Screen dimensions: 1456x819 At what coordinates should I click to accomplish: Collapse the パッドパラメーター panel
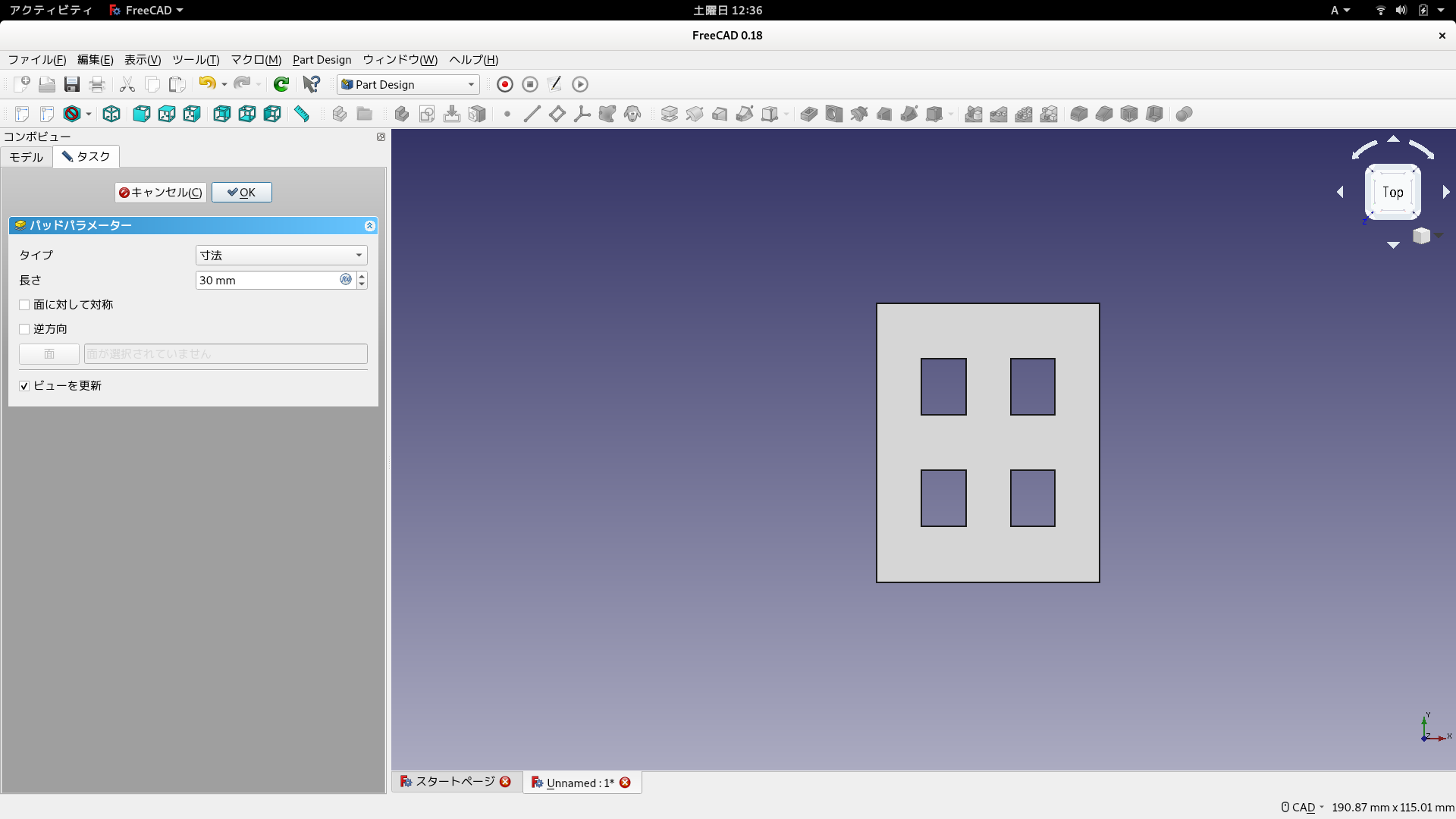pyautogui.click(x=370, y=225)
